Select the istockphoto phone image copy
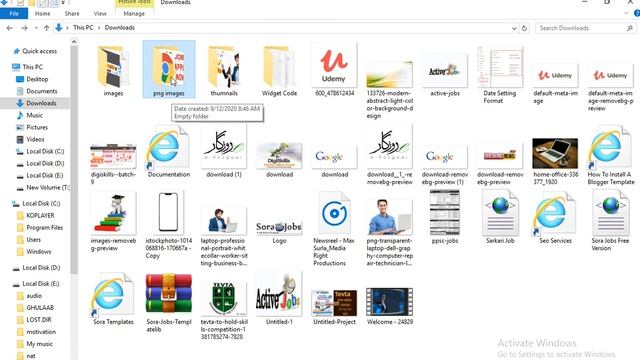This screenshot has height=360, width=640. pos(169,225)
